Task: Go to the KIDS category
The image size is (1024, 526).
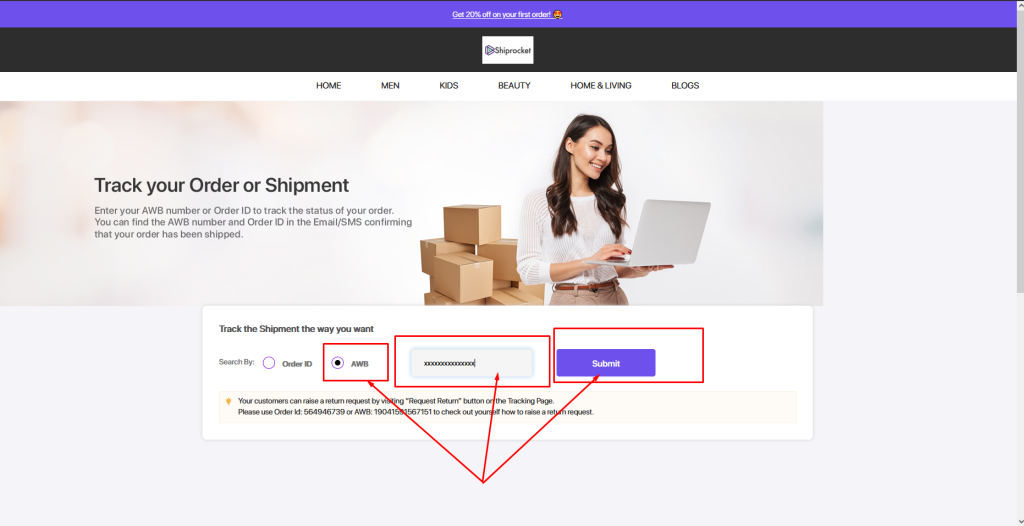Action: 449,86
